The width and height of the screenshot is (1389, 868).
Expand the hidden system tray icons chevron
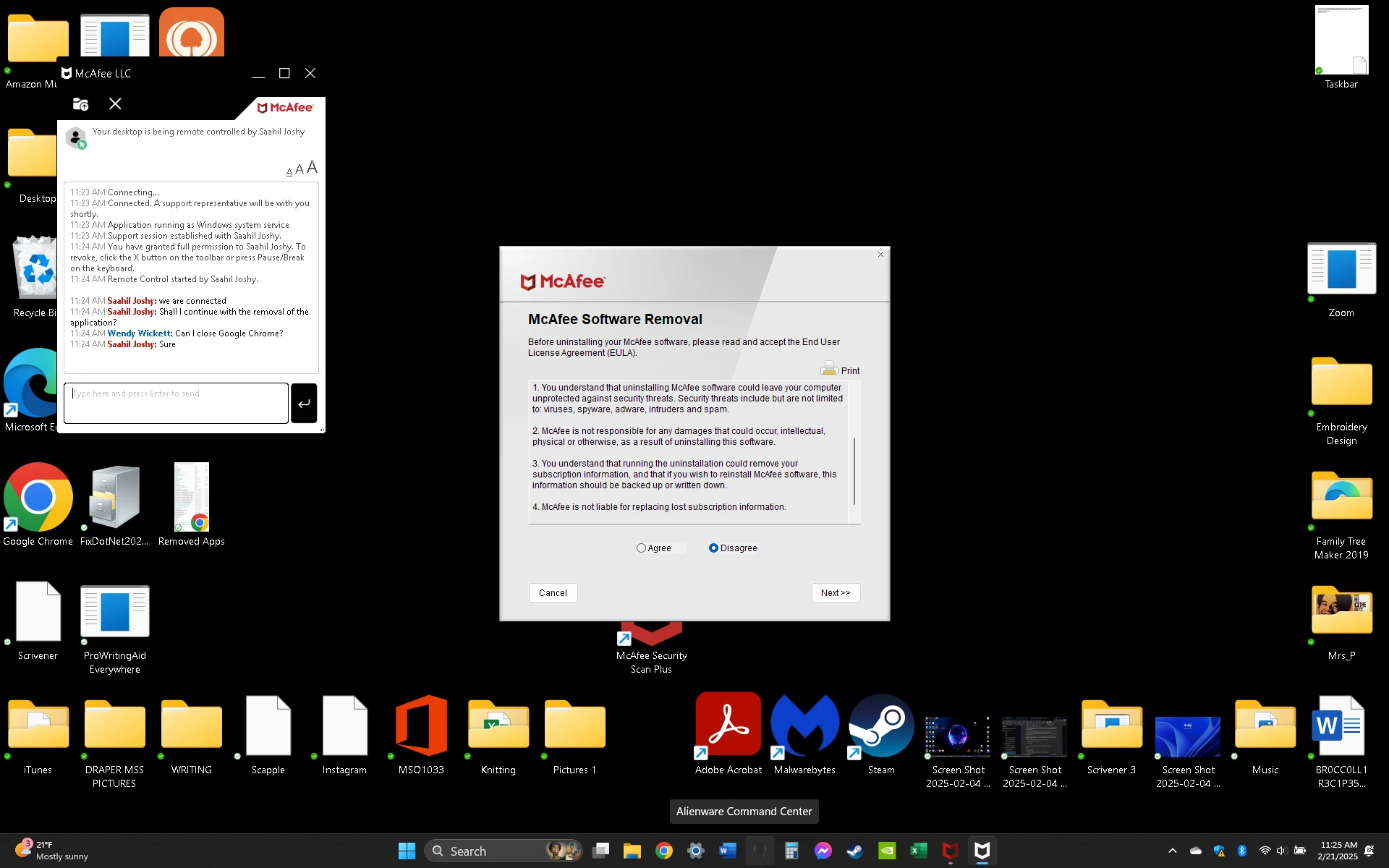pyautogui.click(x=1173, y=851)
